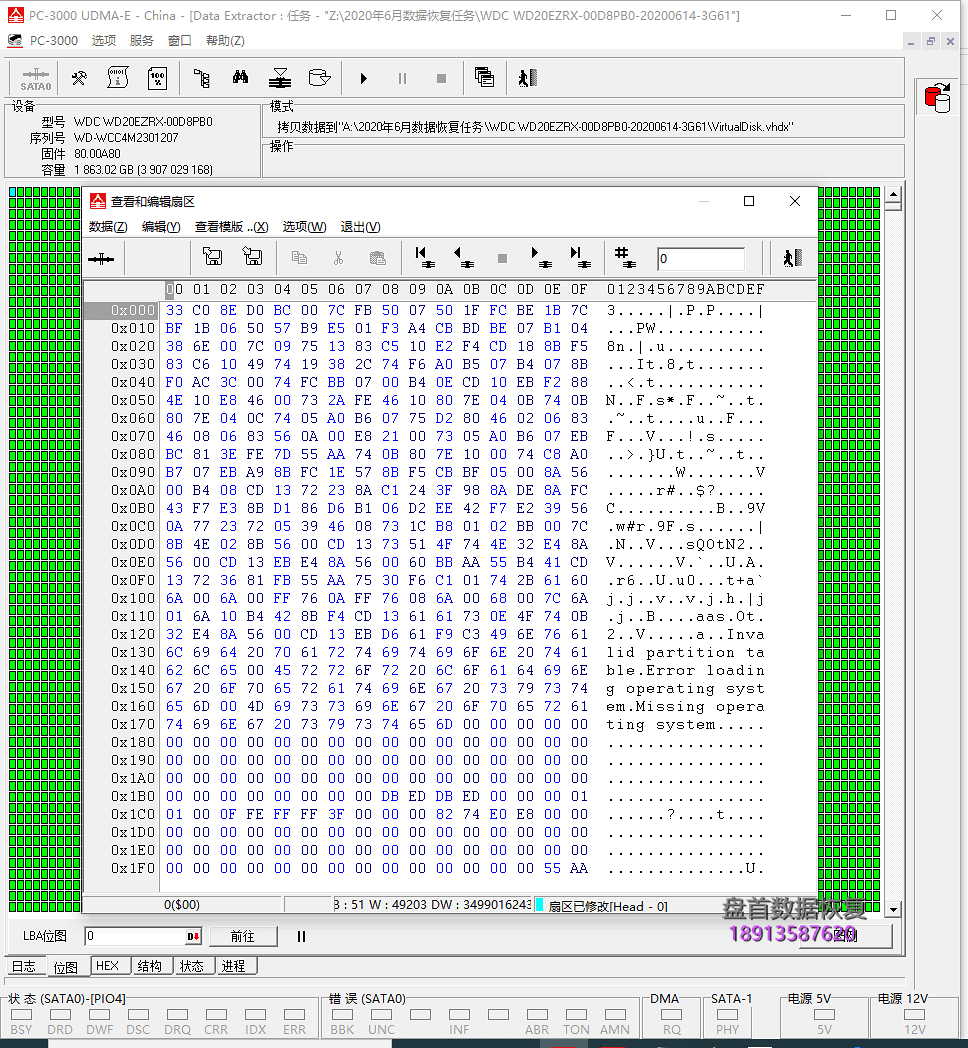Click the bitmap scrollbar up arrow

click(894, 195)
